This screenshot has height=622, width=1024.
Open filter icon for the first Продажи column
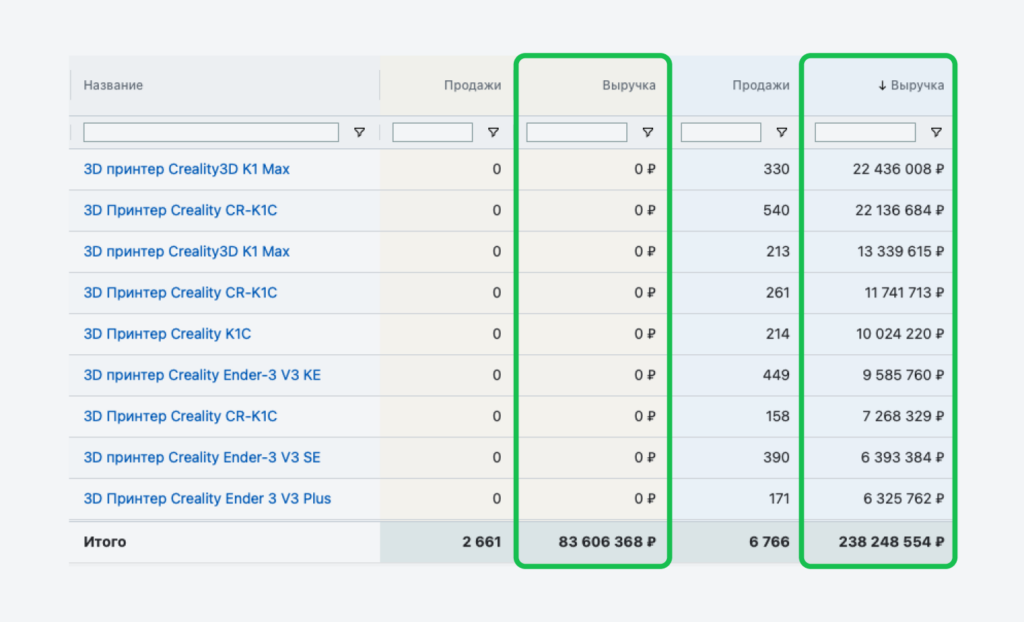pyautogui.click(x=492, y=132)
